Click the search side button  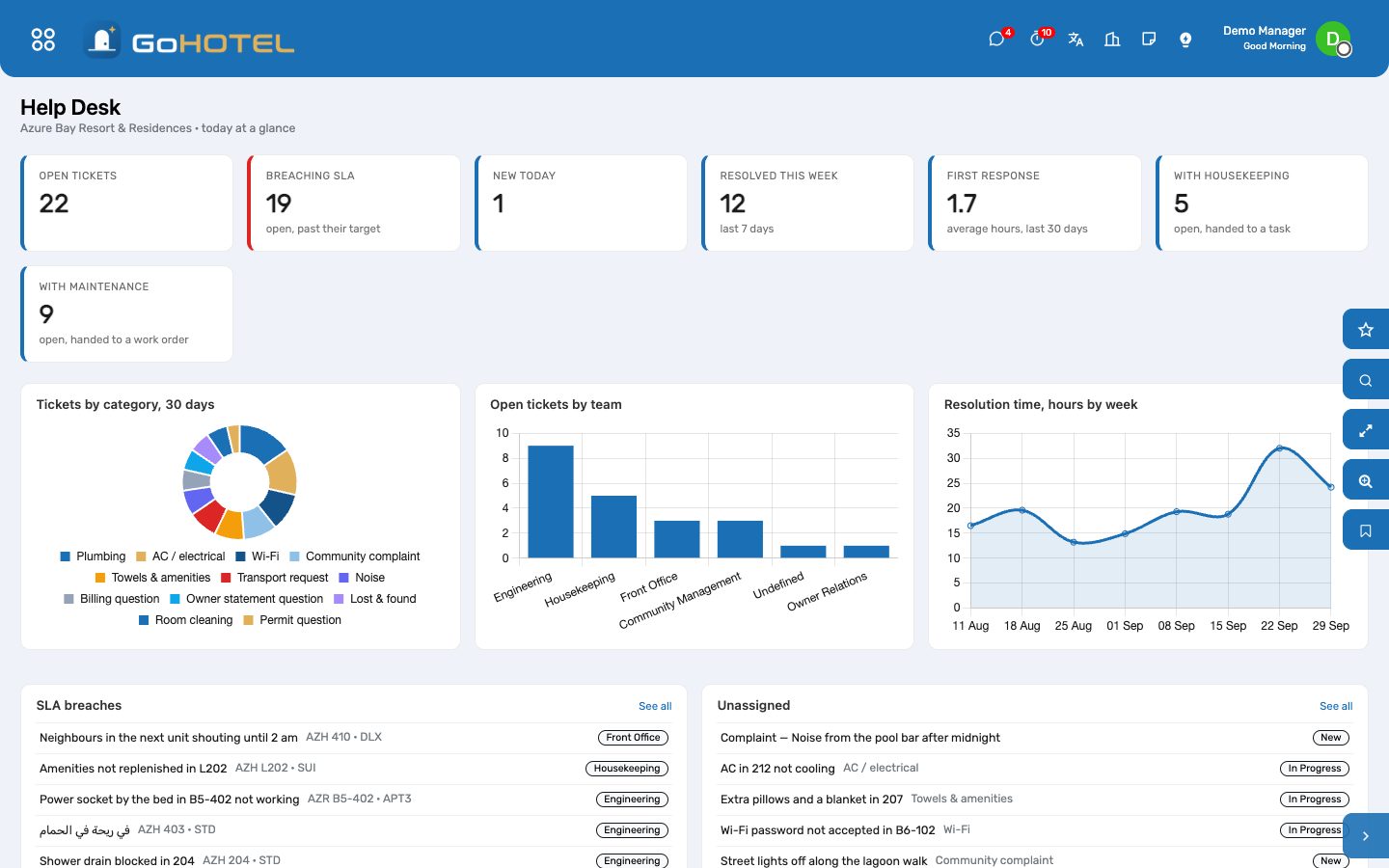[x=1366, y=380]
